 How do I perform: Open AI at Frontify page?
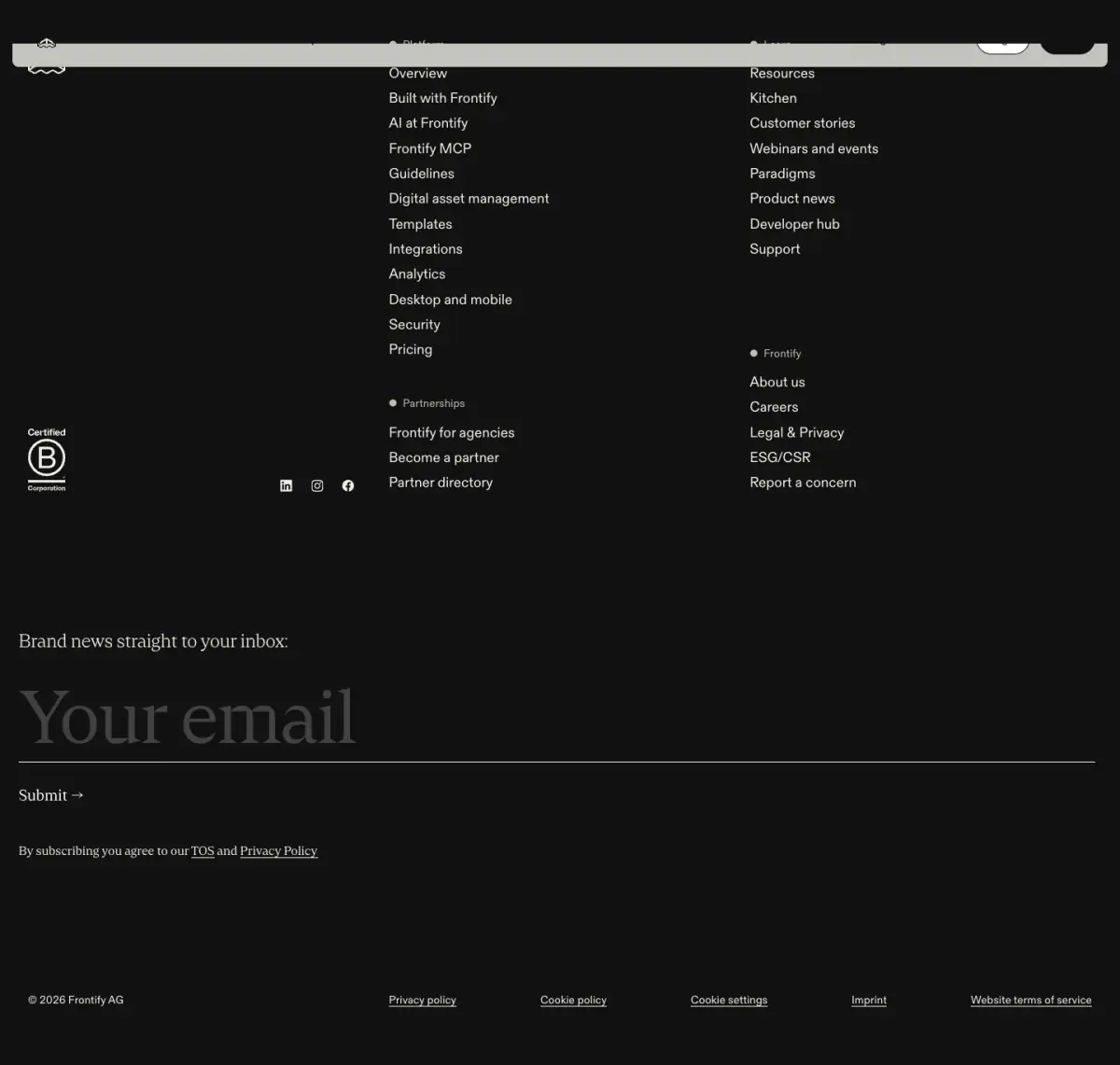428,123
